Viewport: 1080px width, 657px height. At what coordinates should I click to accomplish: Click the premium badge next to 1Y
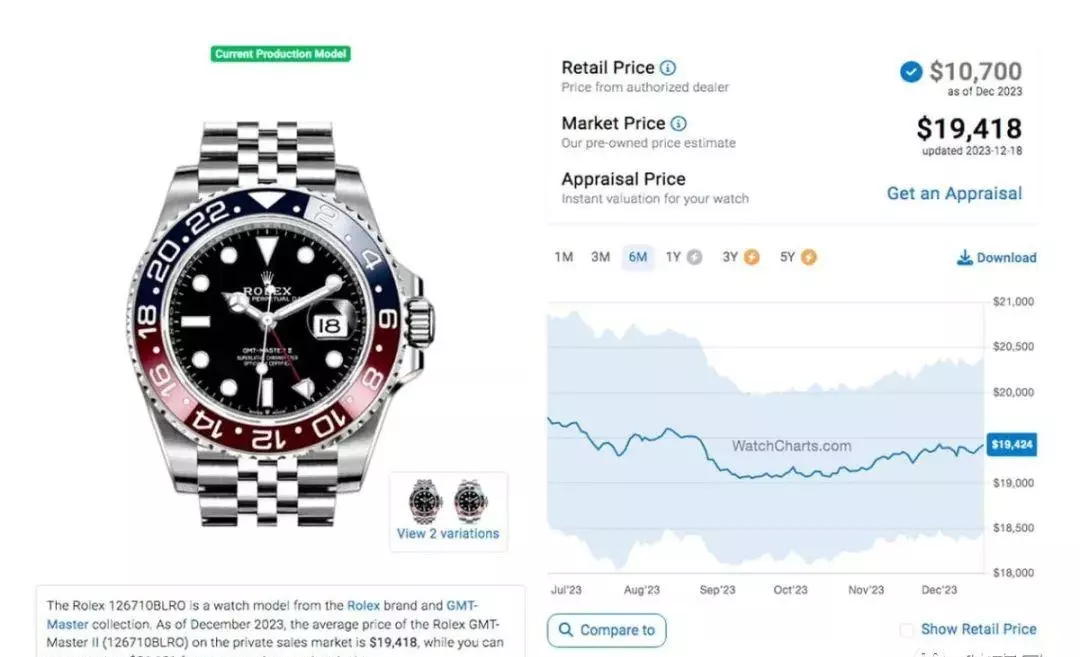coord(695,257)
